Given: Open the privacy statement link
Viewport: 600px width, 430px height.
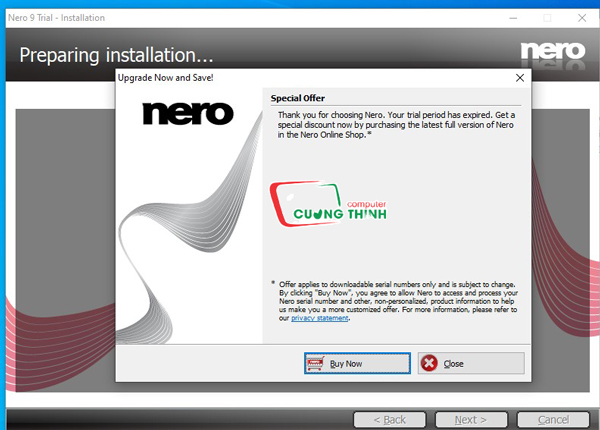Looking at the screenshot, I should (320, 318).
